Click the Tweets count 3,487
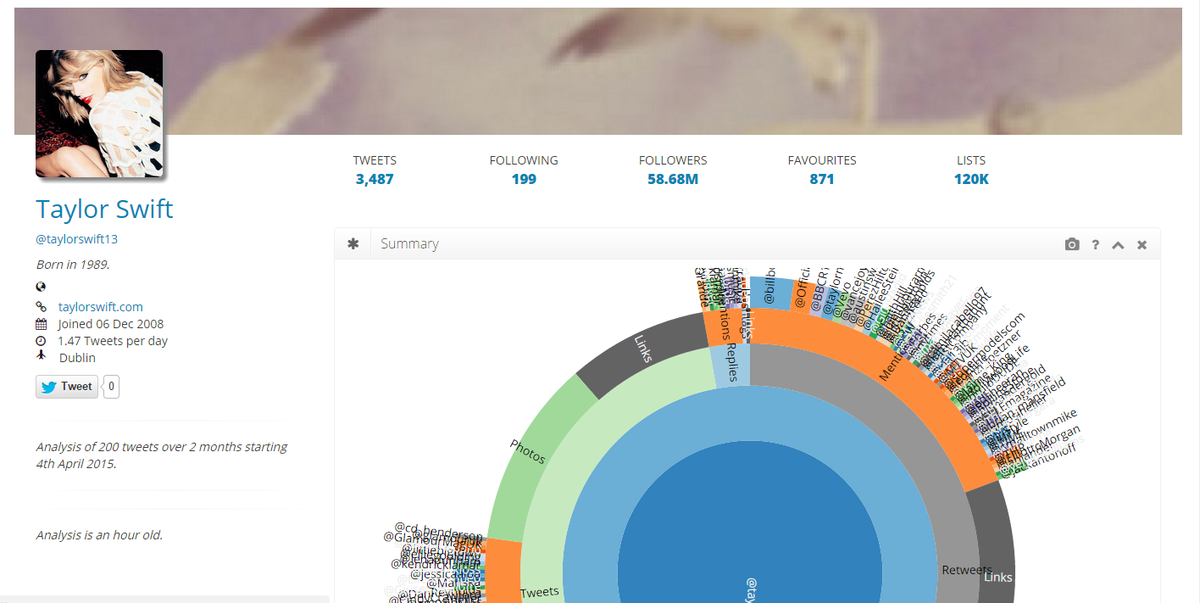Image resolution: width=1200 pixels, height=603 pixels. (x=375, y=179)
